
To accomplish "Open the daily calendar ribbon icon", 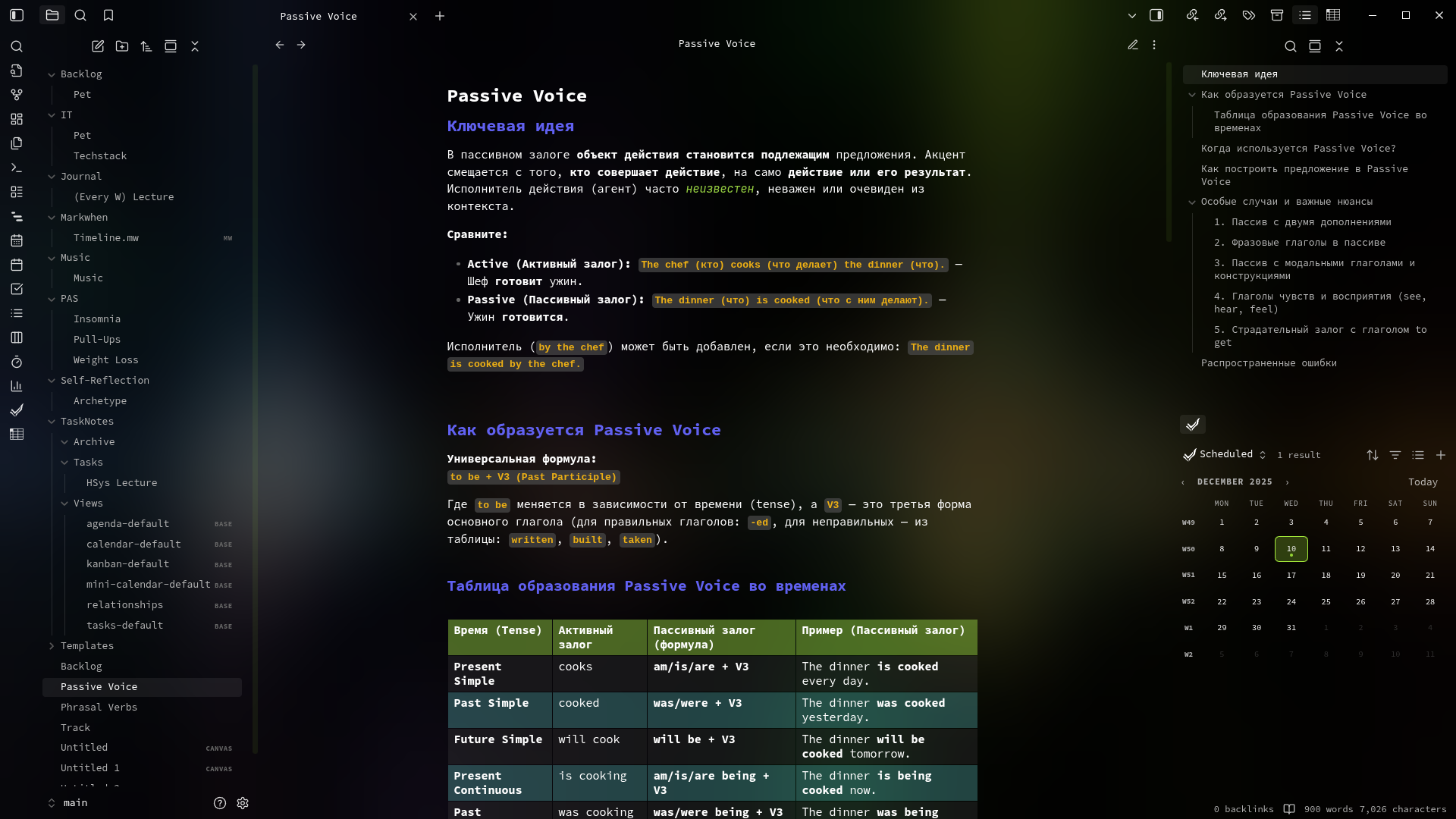I will pos(17,240).
